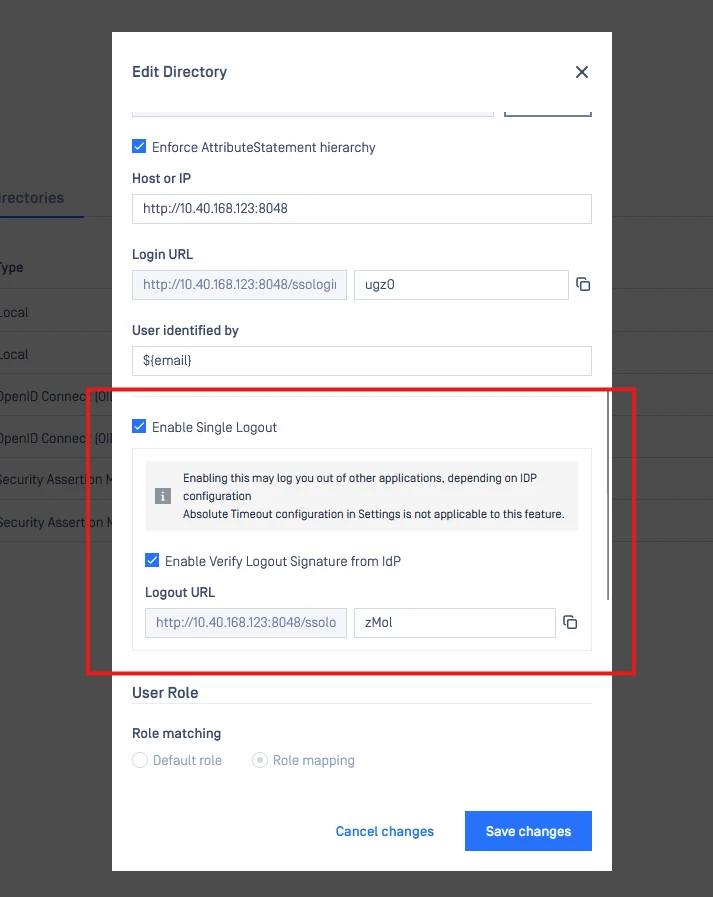Click the Save changes button
The height and width of the screenshot is (897, 713).
528,831
